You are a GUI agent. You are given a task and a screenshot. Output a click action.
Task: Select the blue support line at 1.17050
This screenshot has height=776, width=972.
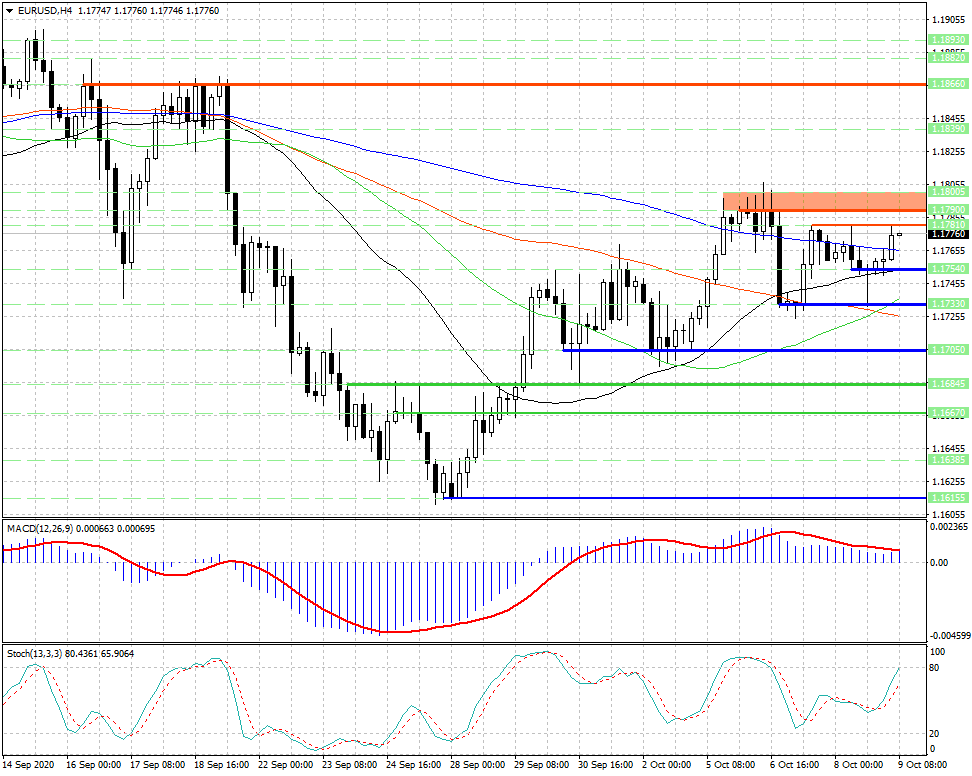pos(744,351)
